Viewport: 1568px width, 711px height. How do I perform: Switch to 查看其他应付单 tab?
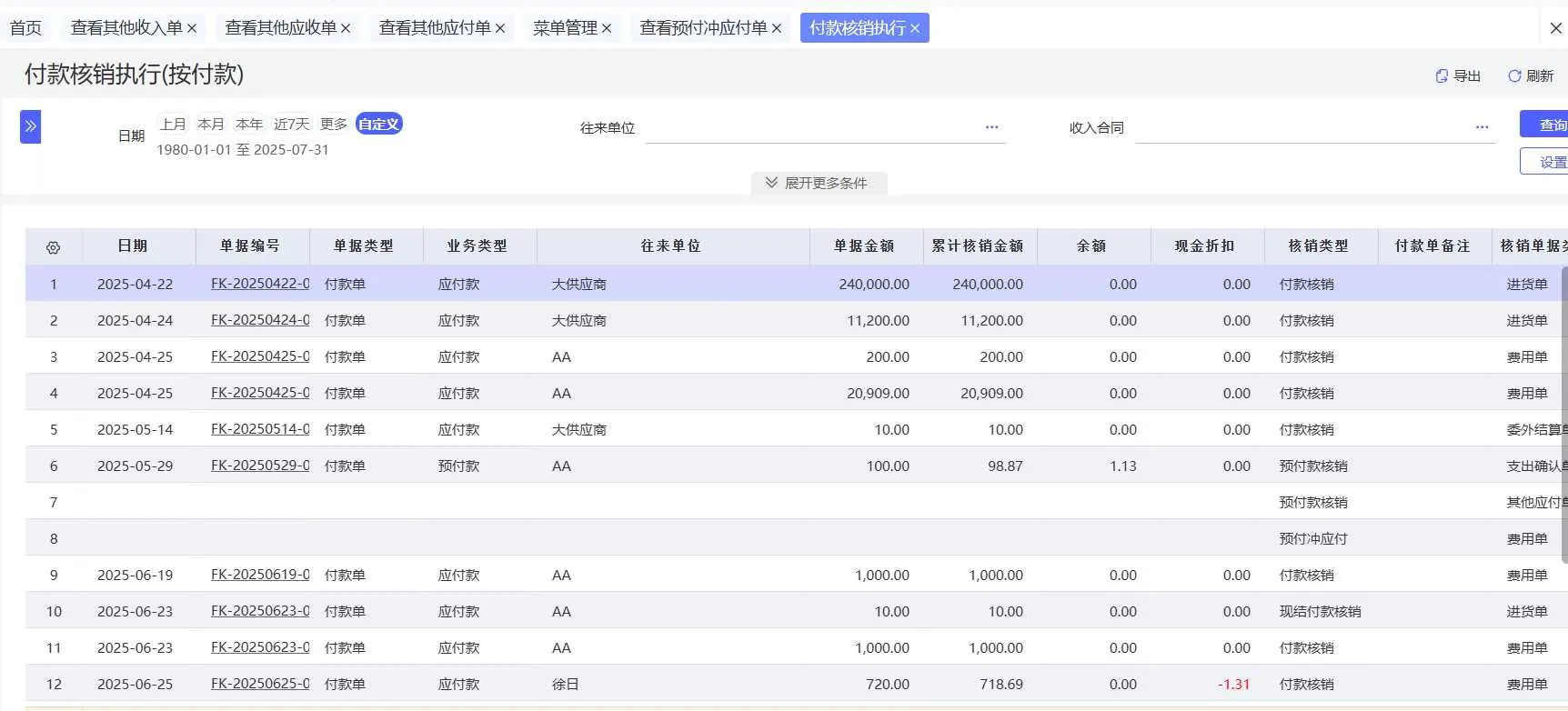click(x=435, y=28)
